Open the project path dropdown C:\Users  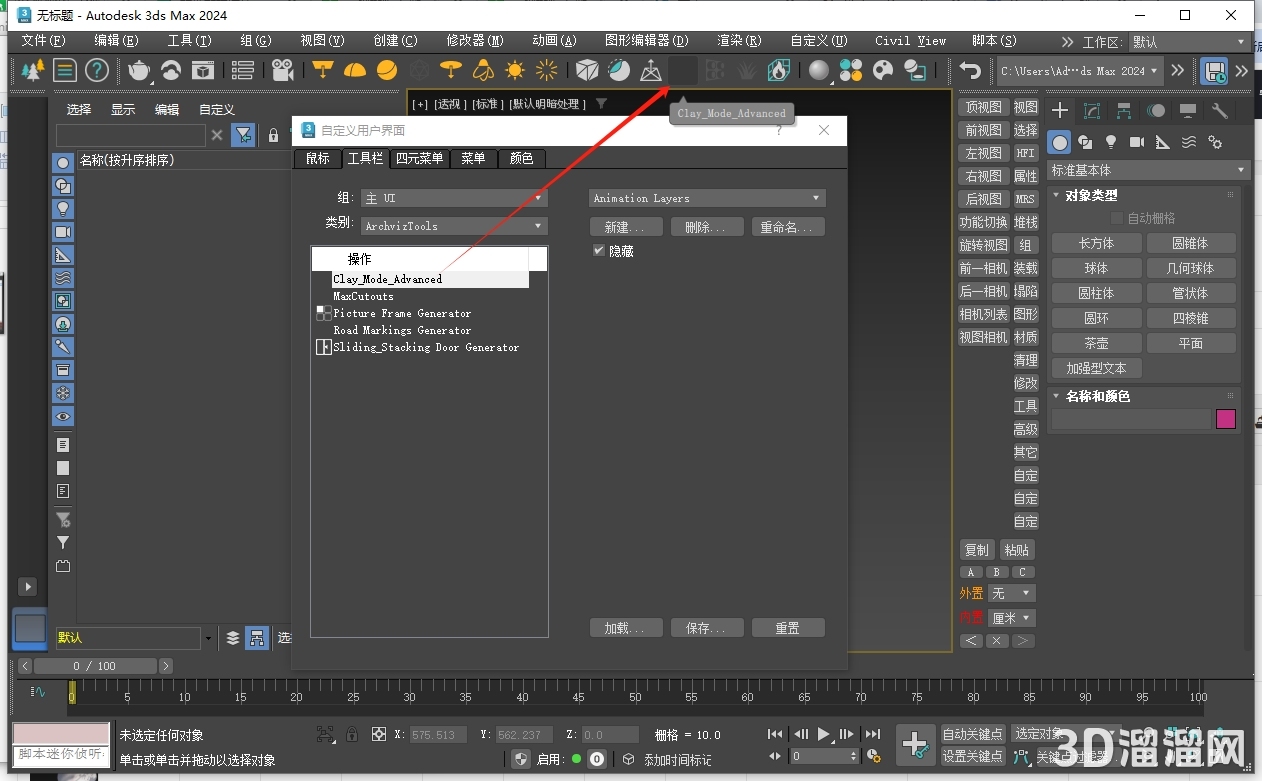pos(1080,70)
